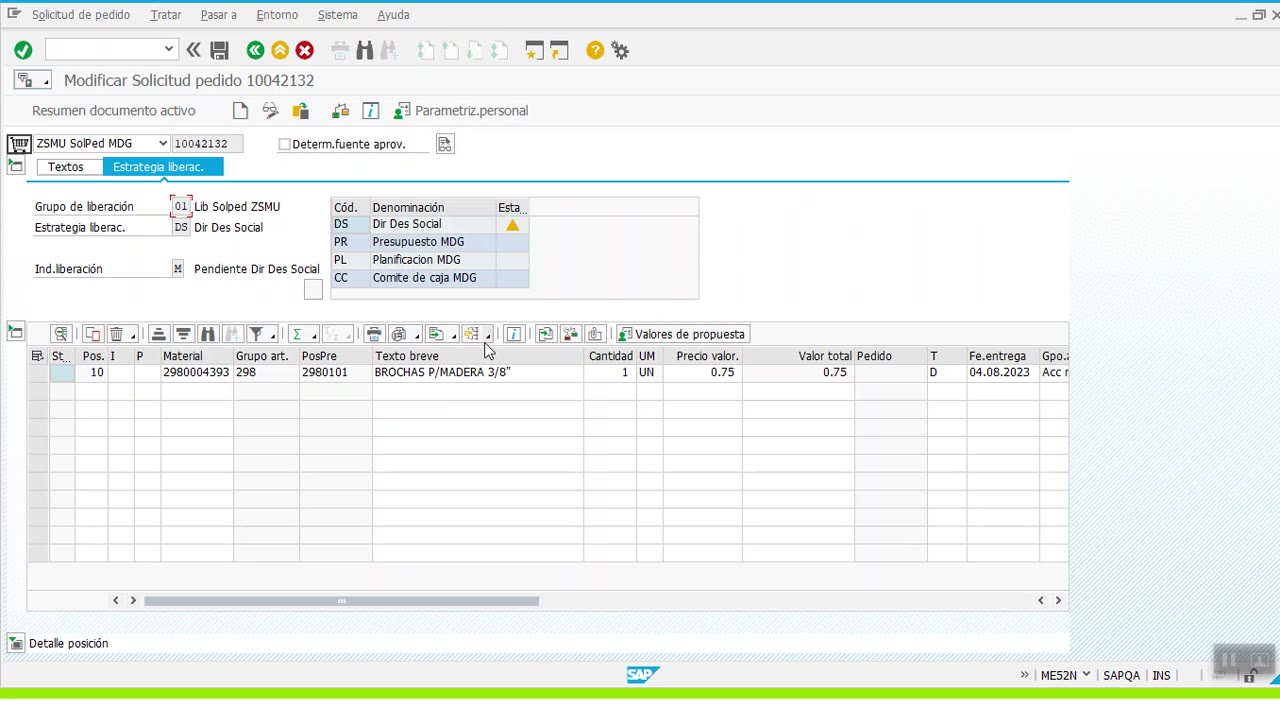Click the blue information icon next to Parametriz.personal

pos(371,110)
